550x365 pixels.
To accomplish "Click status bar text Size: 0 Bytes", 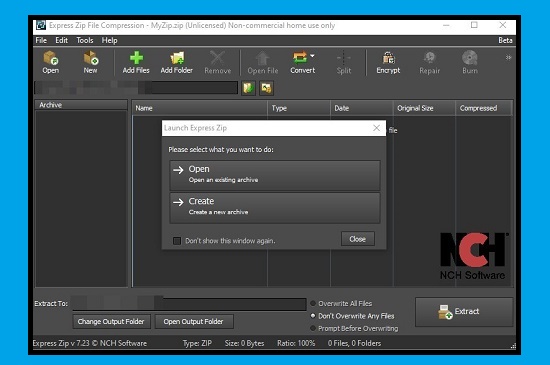I will click(244, 343).
